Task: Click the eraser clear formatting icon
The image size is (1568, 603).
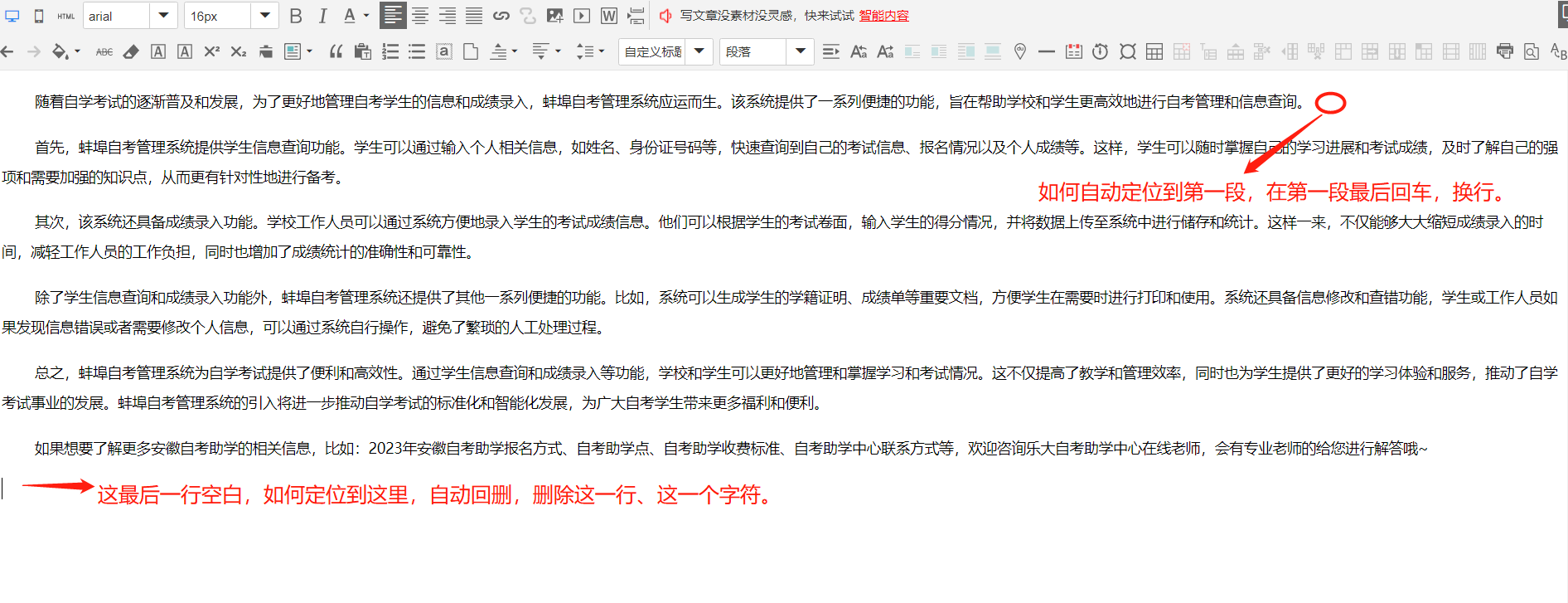Action: coord(131,51)
